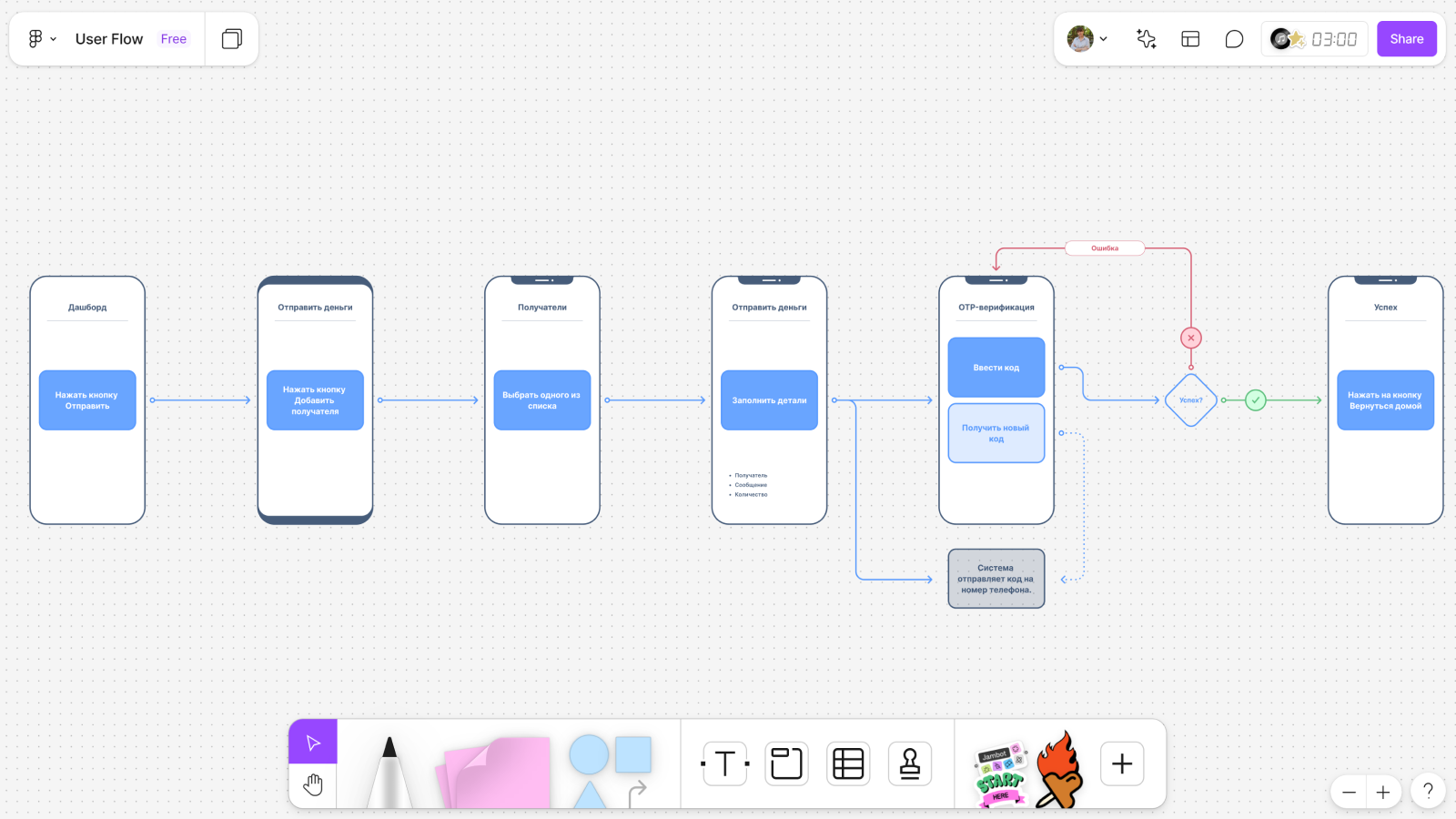This screenshot has height=819, width=1456.
Task: Open the boards panel next to User Flow
Action: click(x=232, y=38)
